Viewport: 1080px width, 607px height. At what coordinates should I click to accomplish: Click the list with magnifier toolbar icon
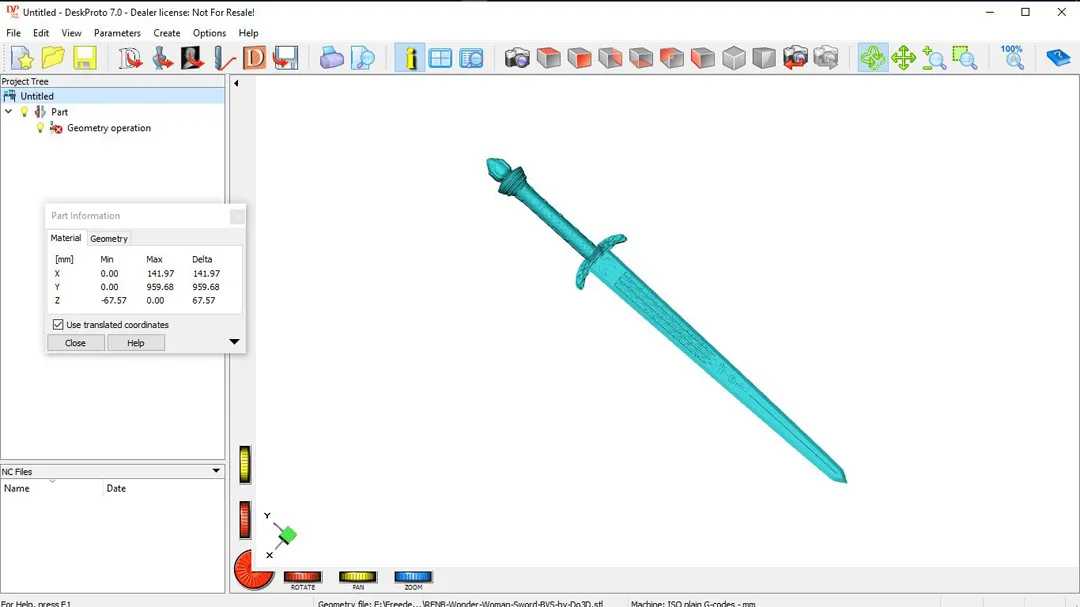(471, 58)
